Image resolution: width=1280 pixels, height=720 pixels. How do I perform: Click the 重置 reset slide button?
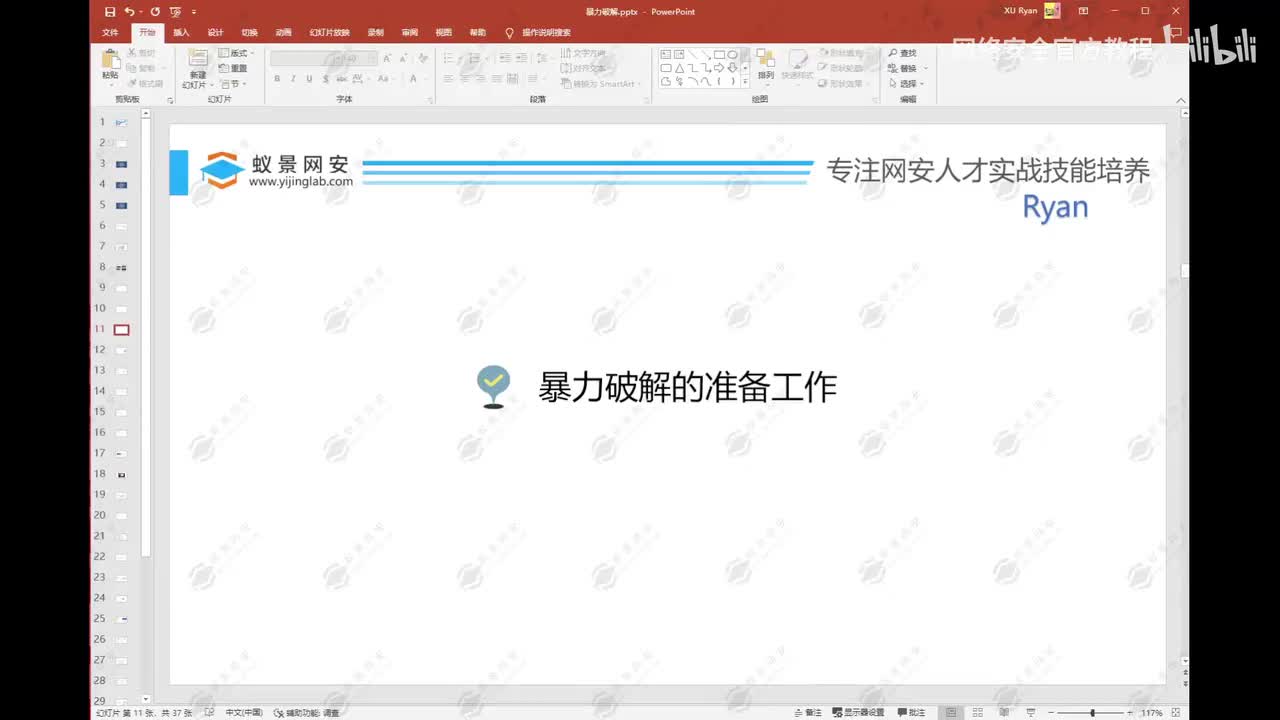click(x=233, y=69)
